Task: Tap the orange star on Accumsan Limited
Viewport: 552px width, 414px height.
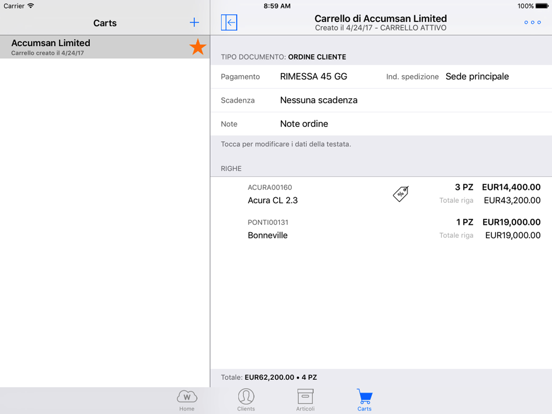Action: coord(198,47)
